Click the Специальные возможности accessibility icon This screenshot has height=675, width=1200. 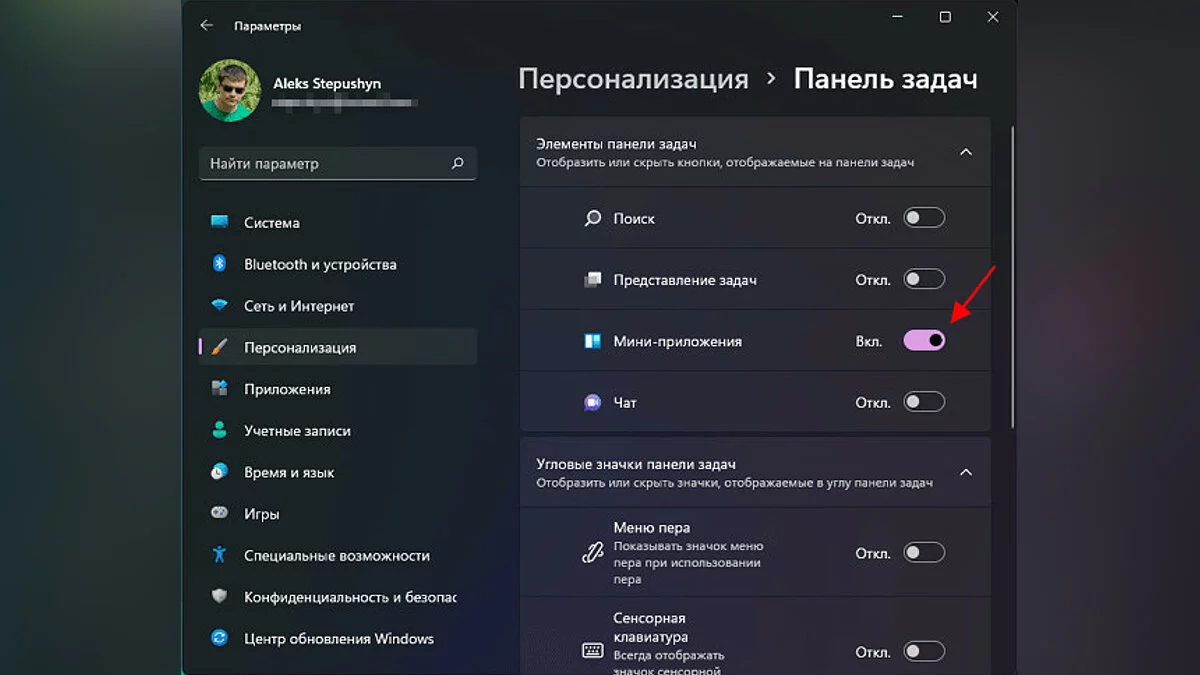(219, 555)
